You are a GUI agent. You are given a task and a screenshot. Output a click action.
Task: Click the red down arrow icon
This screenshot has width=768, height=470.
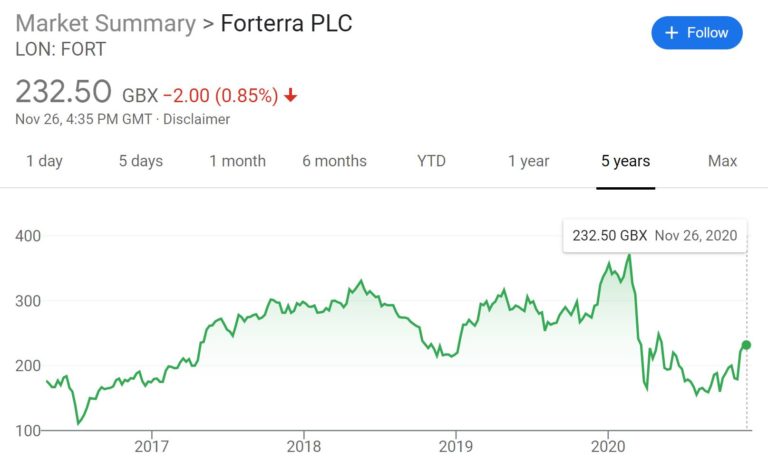pos(290,95)
